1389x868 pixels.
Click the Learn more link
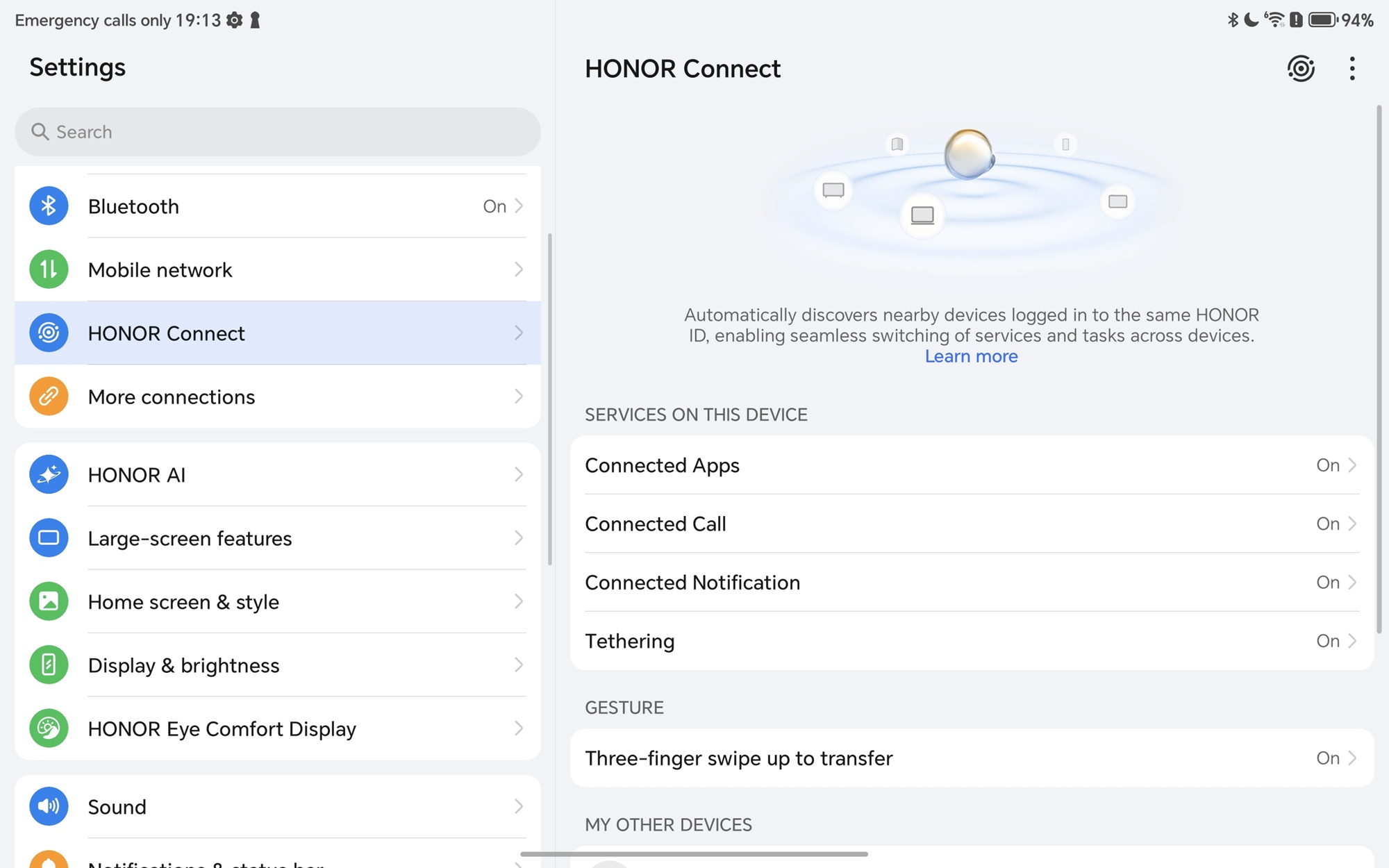point(971,356)
